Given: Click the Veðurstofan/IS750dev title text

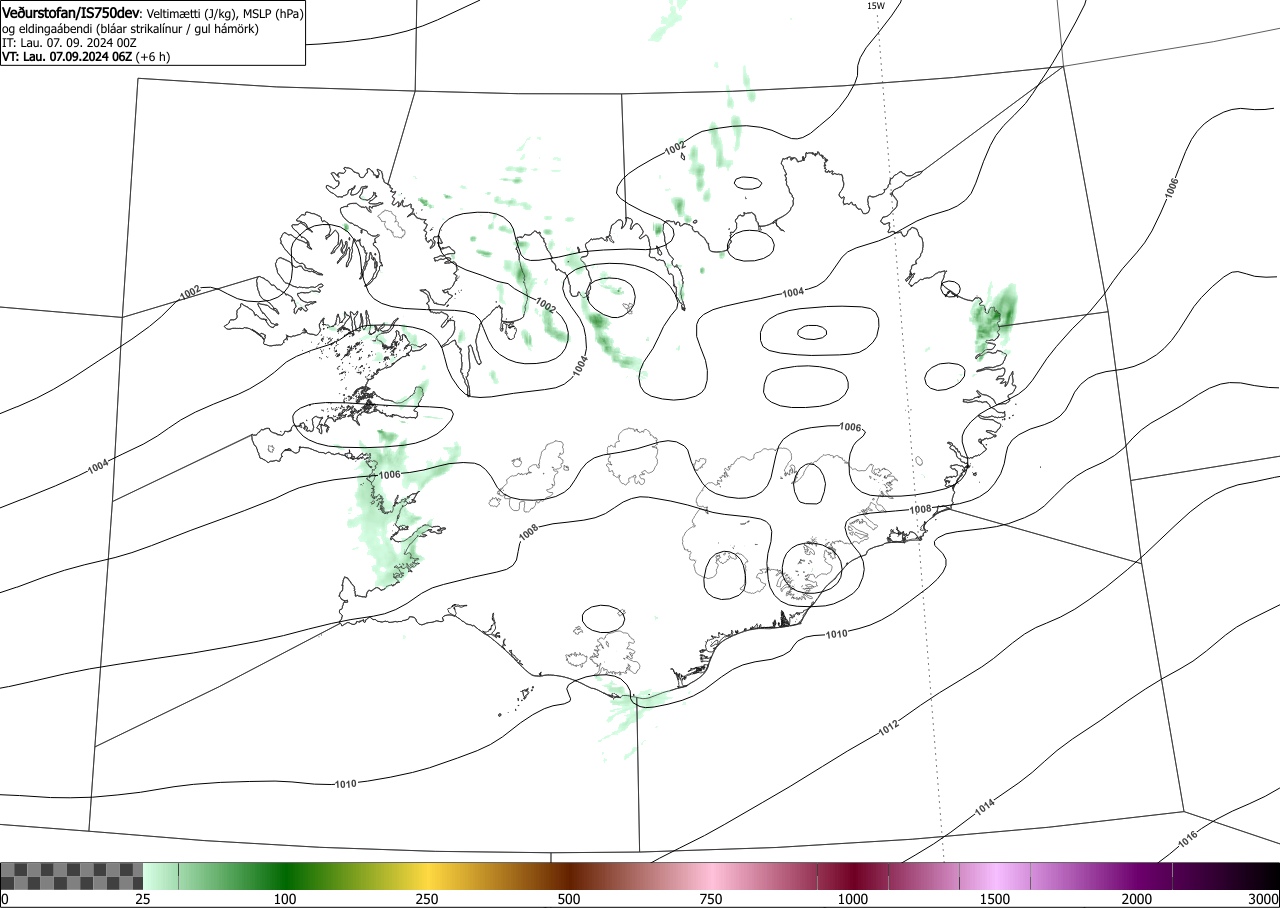Looking at the screenshot, I should [72, 13].
